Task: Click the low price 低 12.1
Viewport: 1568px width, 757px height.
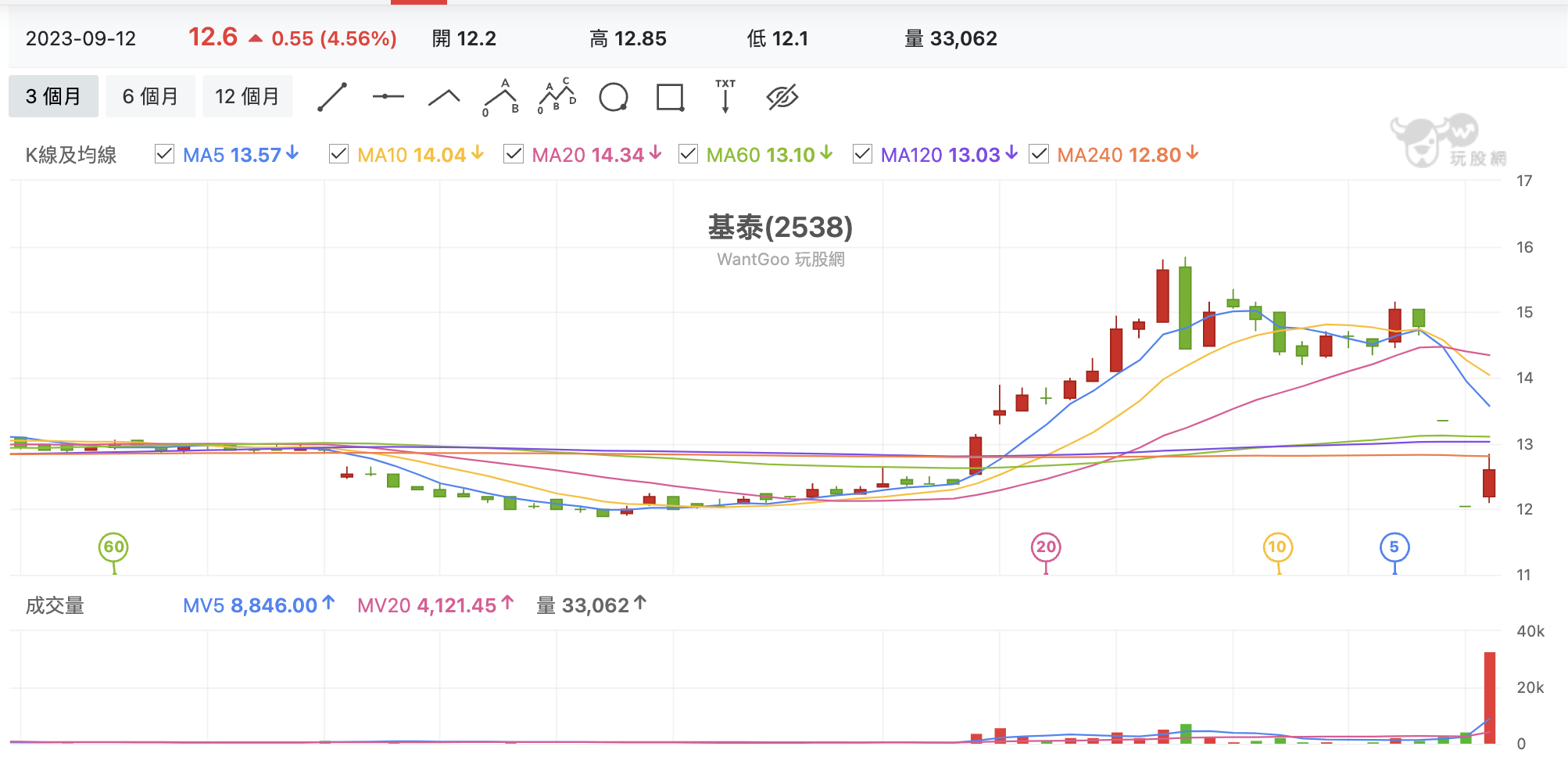Action: tap(778, 38)
